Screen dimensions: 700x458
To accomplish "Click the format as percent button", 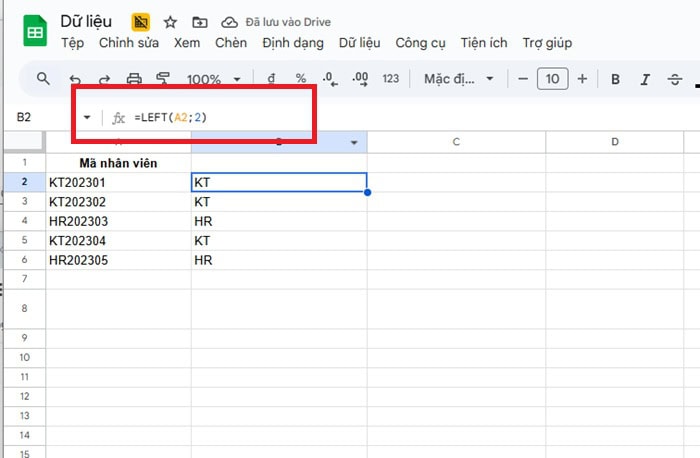I will (300, 79).
